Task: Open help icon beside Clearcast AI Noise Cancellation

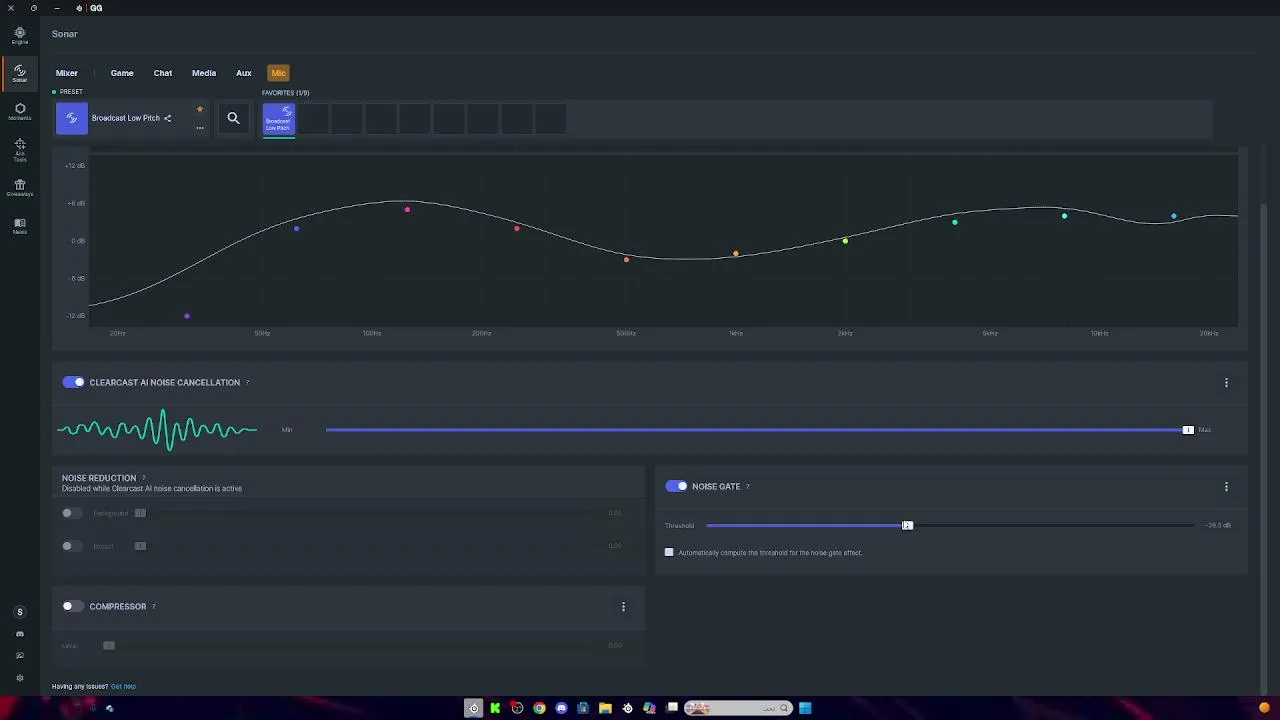Action: [x=247, y=382]
